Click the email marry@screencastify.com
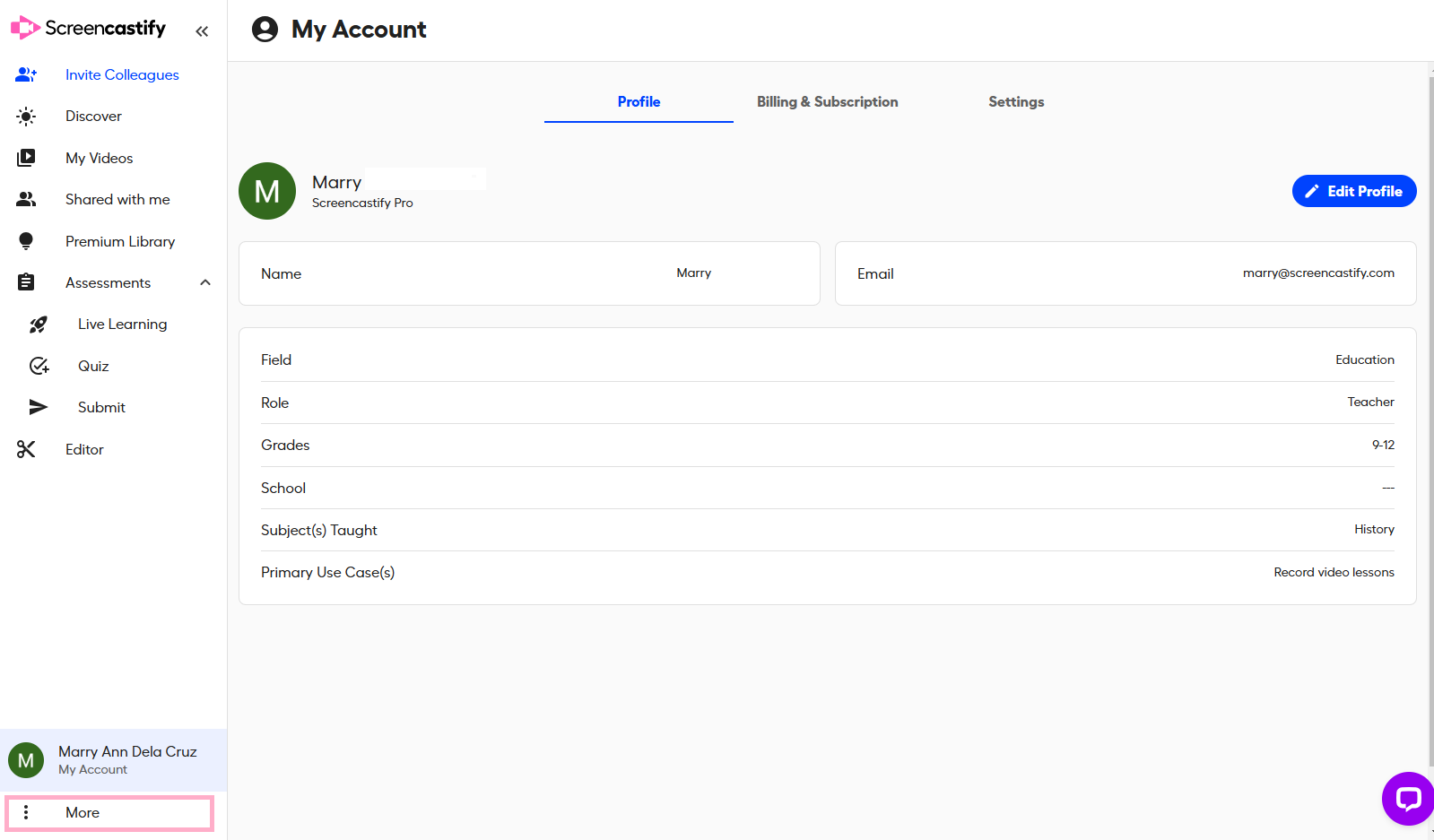The image size is (1434, 840). pyautogui.click(x=1318, y=273)
